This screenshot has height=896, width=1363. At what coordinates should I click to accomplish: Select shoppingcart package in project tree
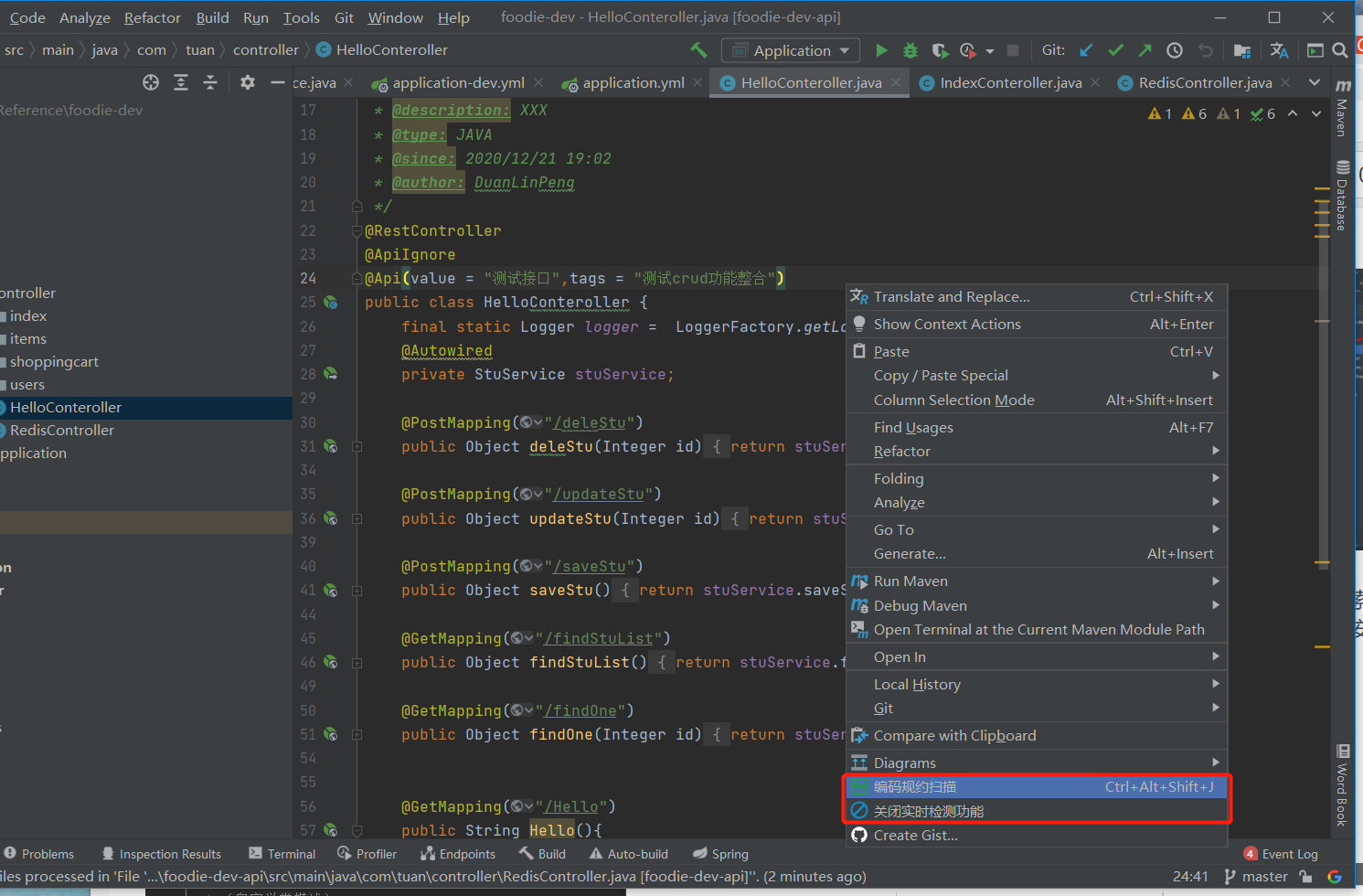click(54, 362)
